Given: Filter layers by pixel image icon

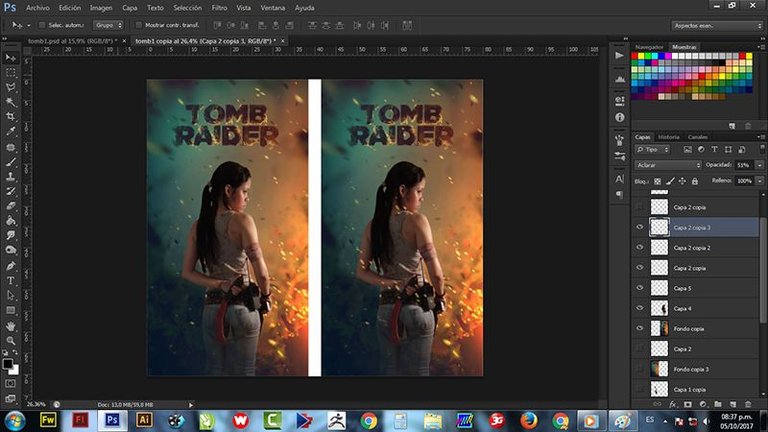Looking at the screenshot, I should click(x=688, y=149).
